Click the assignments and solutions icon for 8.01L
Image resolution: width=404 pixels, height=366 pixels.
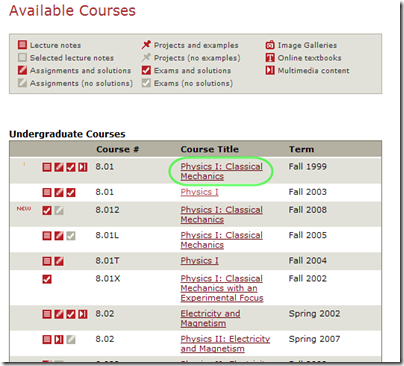pos(59,236)
